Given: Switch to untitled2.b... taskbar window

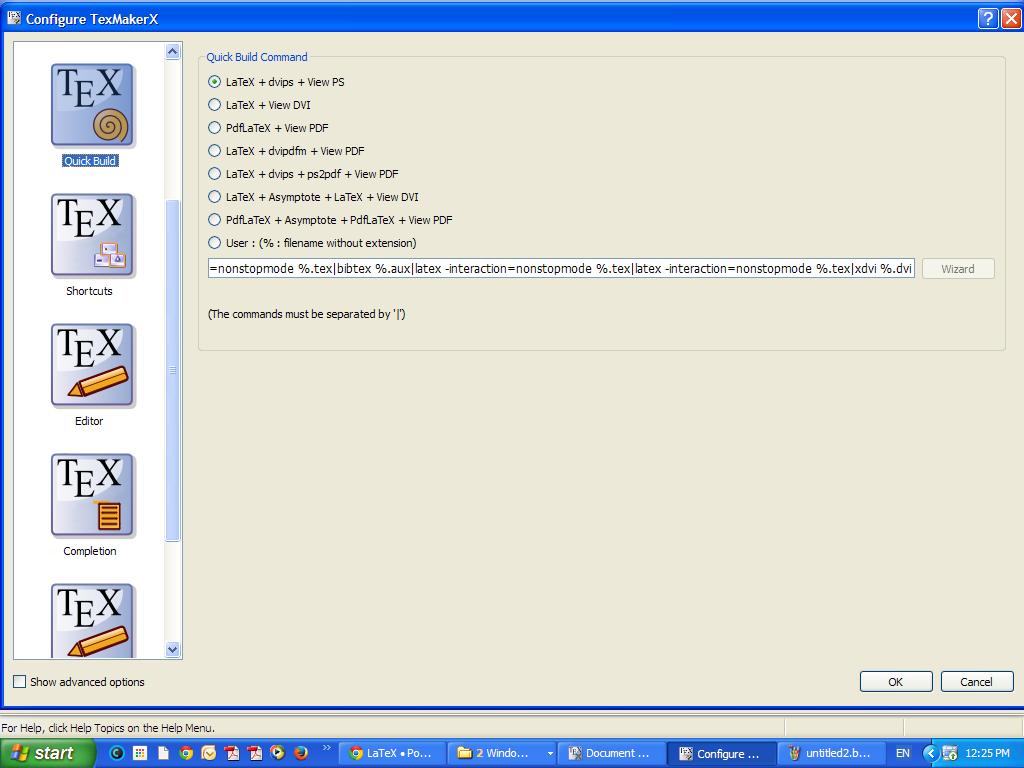Looking at the screenshot, I should [x=832, y=754].
